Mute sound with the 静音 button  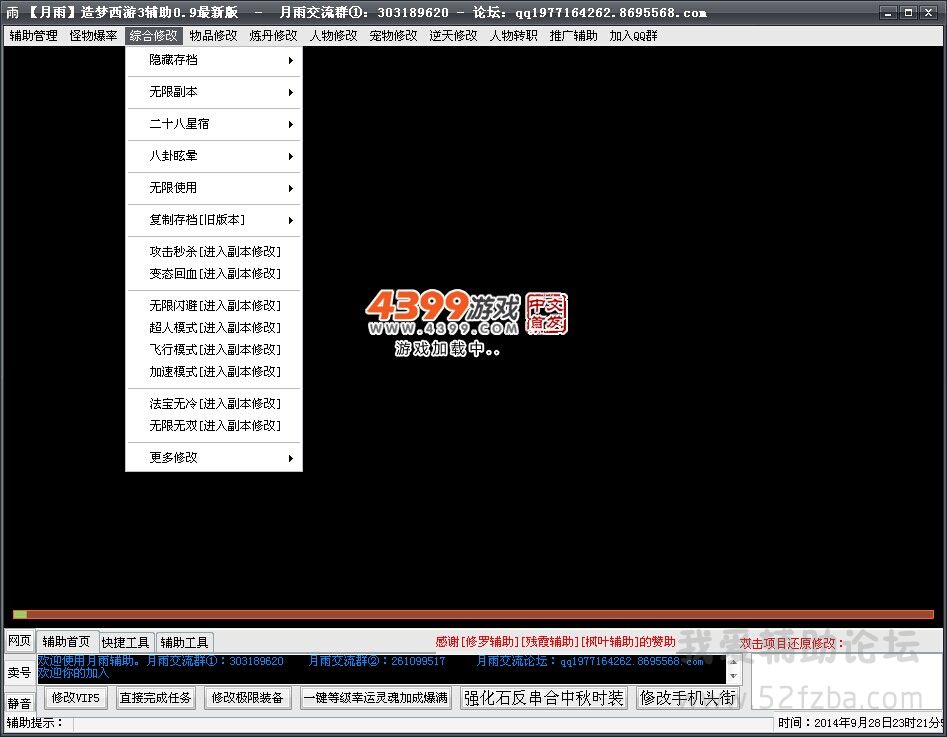[19, 703]
